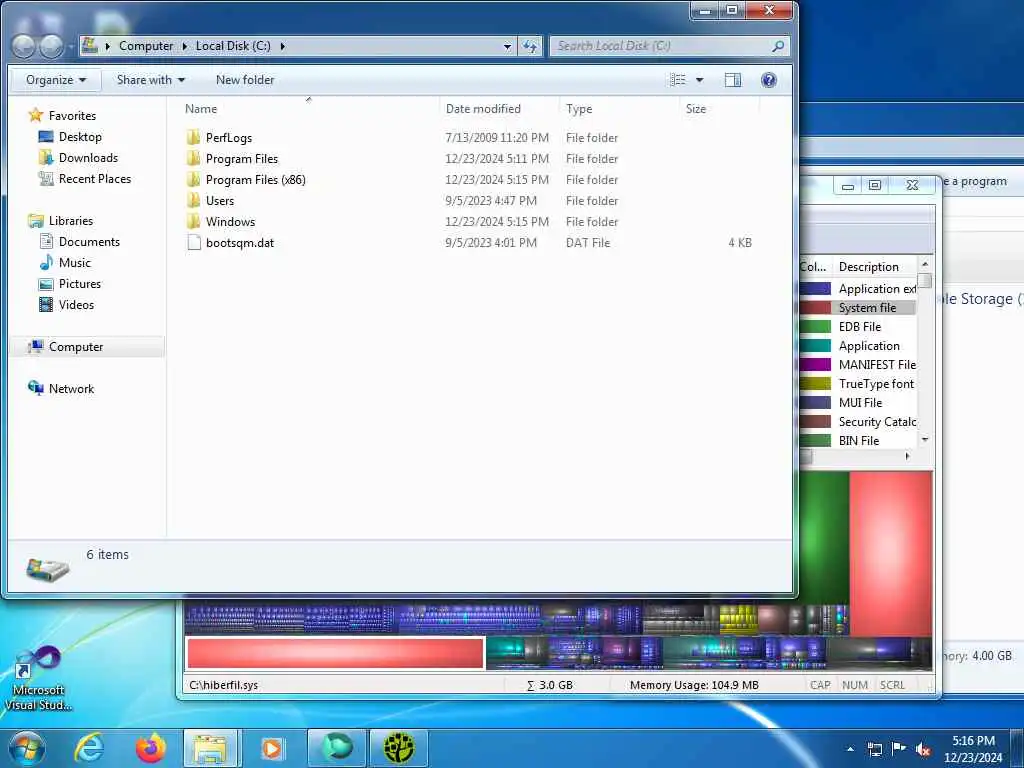Viewport: 1024px width, 768px height.
Task: Select Computer in navigation pane
Action: pos(76,347)
